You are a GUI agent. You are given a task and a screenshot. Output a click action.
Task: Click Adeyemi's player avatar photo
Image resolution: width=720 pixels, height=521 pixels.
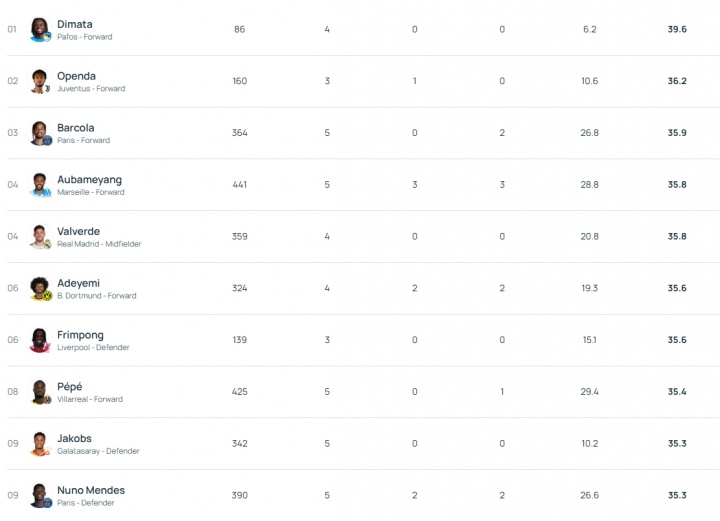tap(40, 289)
